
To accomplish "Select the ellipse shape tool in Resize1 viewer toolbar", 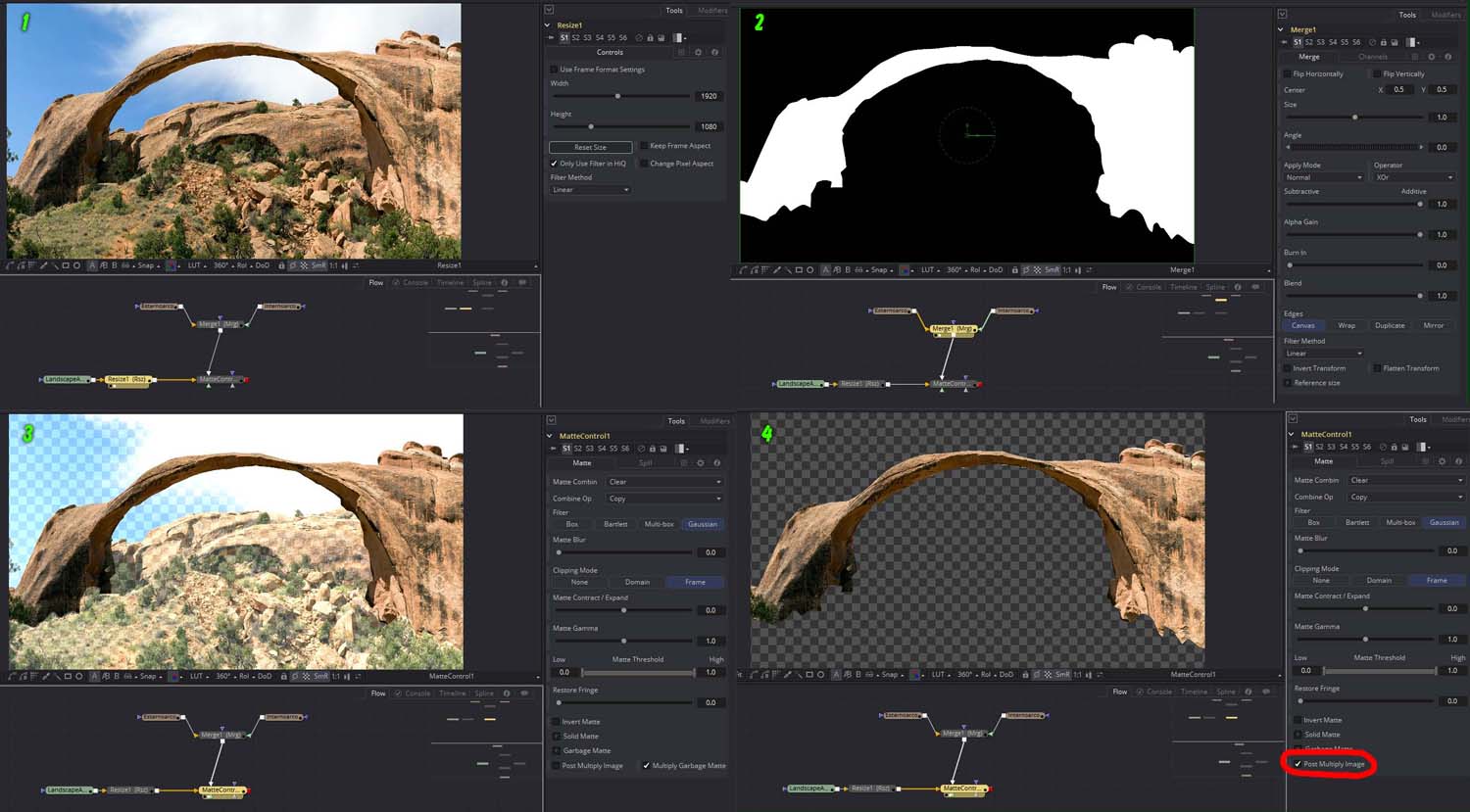I will (x=76, y=265).
